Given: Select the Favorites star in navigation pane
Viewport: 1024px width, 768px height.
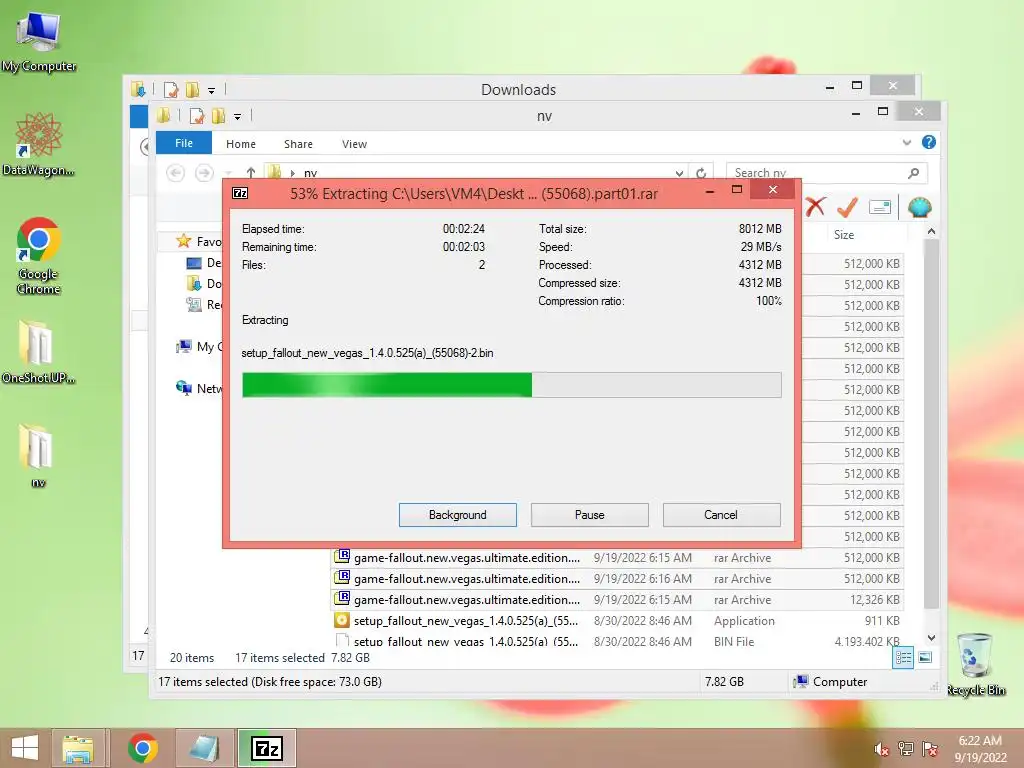Looking at the screenshot, I should (x=184, y=241).
